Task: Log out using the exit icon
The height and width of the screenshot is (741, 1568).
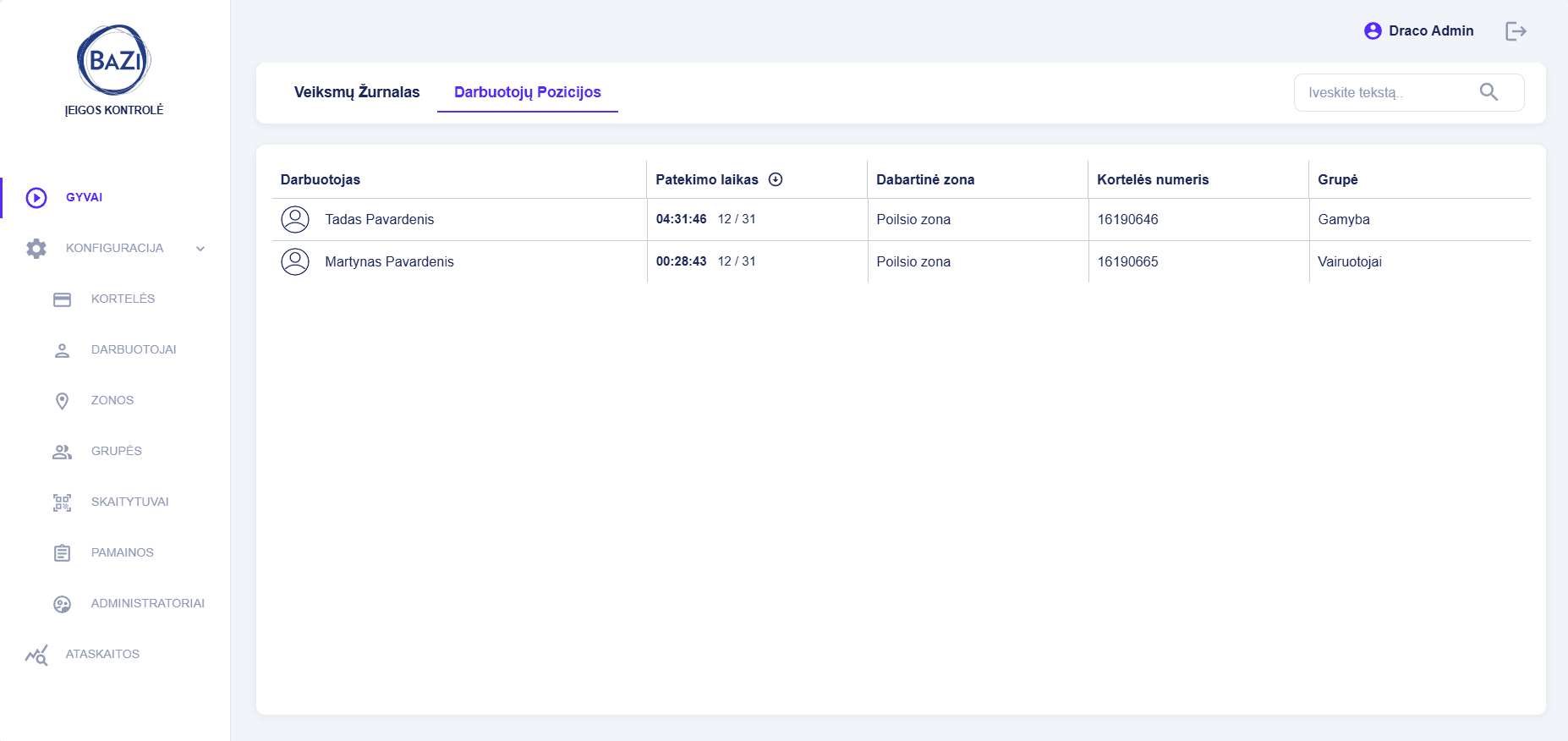Action: click(x=1516, y=31)
